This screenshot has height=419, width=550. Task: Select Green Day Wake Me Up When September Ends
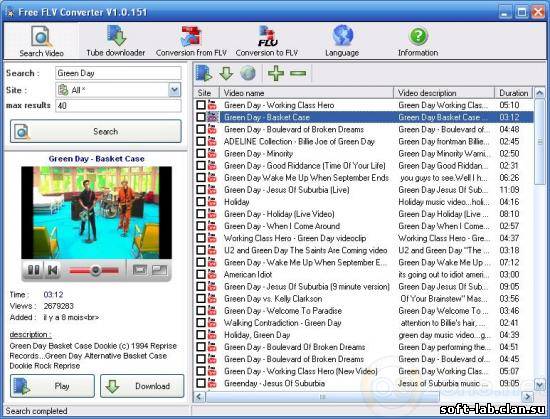coord(364,178)
